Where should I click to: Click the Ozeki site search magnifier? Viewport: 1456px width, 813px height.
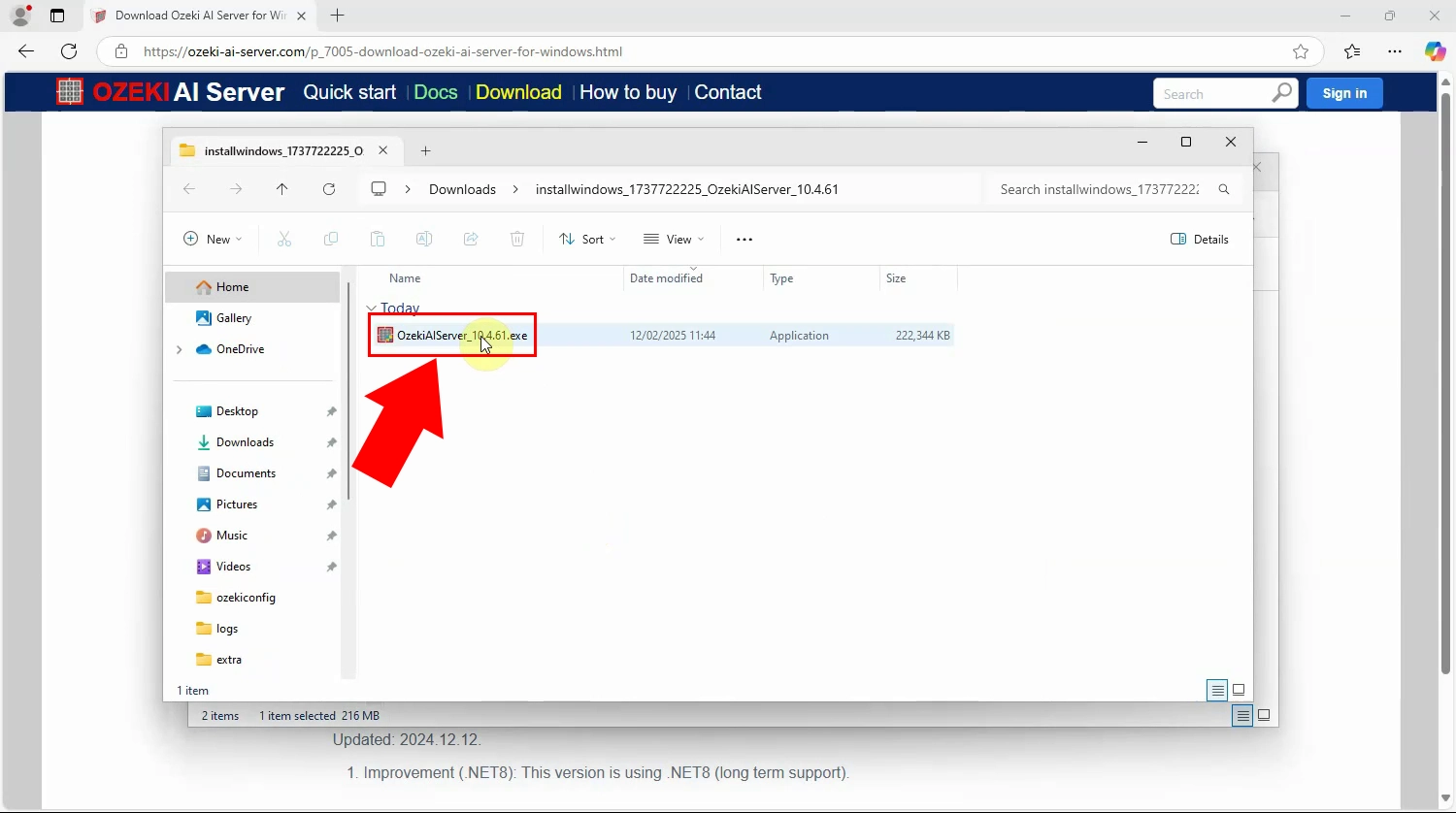pyautogui.click(x=1282, y=93)
